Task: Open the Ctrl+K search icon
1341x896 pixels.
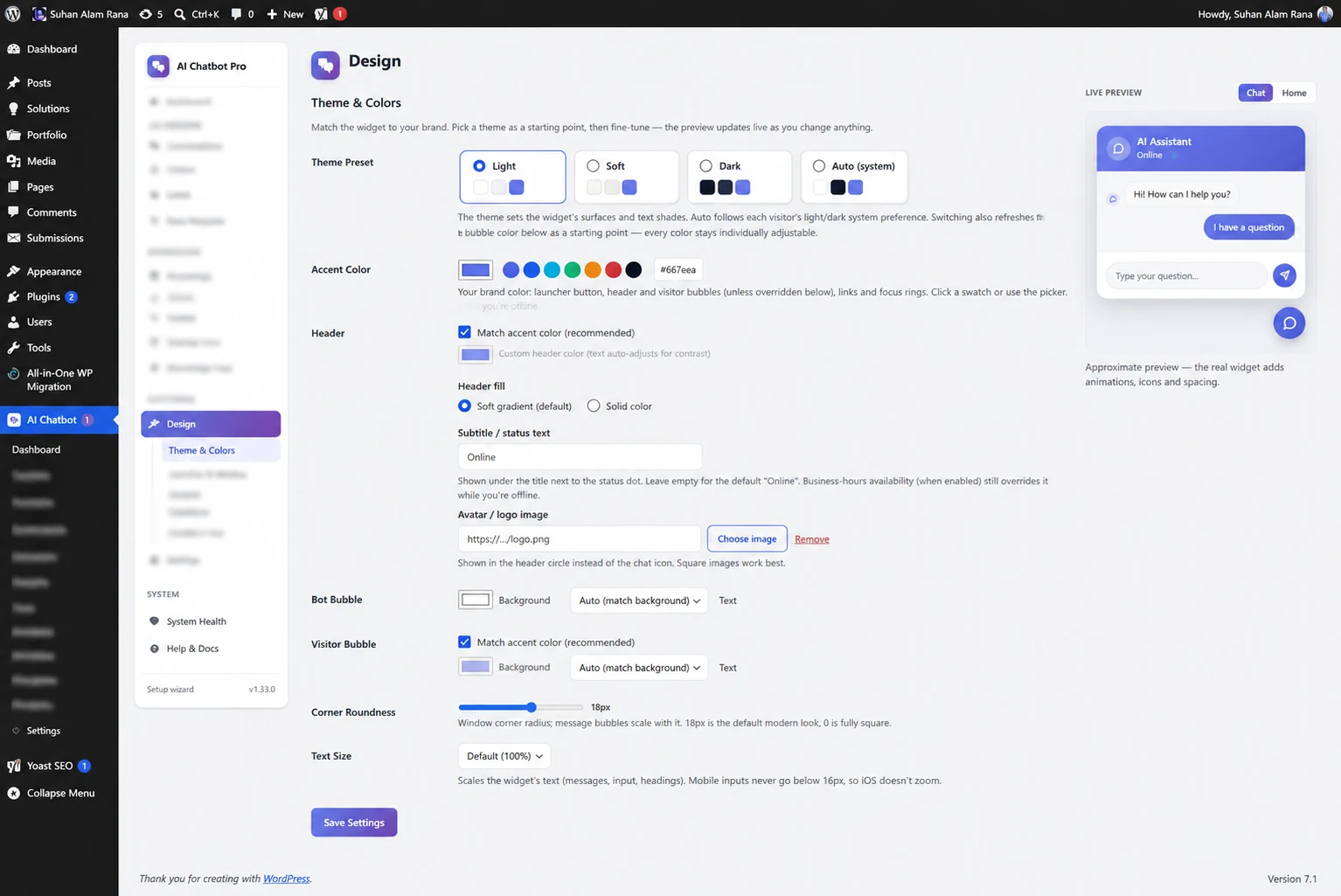Action: point(179,14)
